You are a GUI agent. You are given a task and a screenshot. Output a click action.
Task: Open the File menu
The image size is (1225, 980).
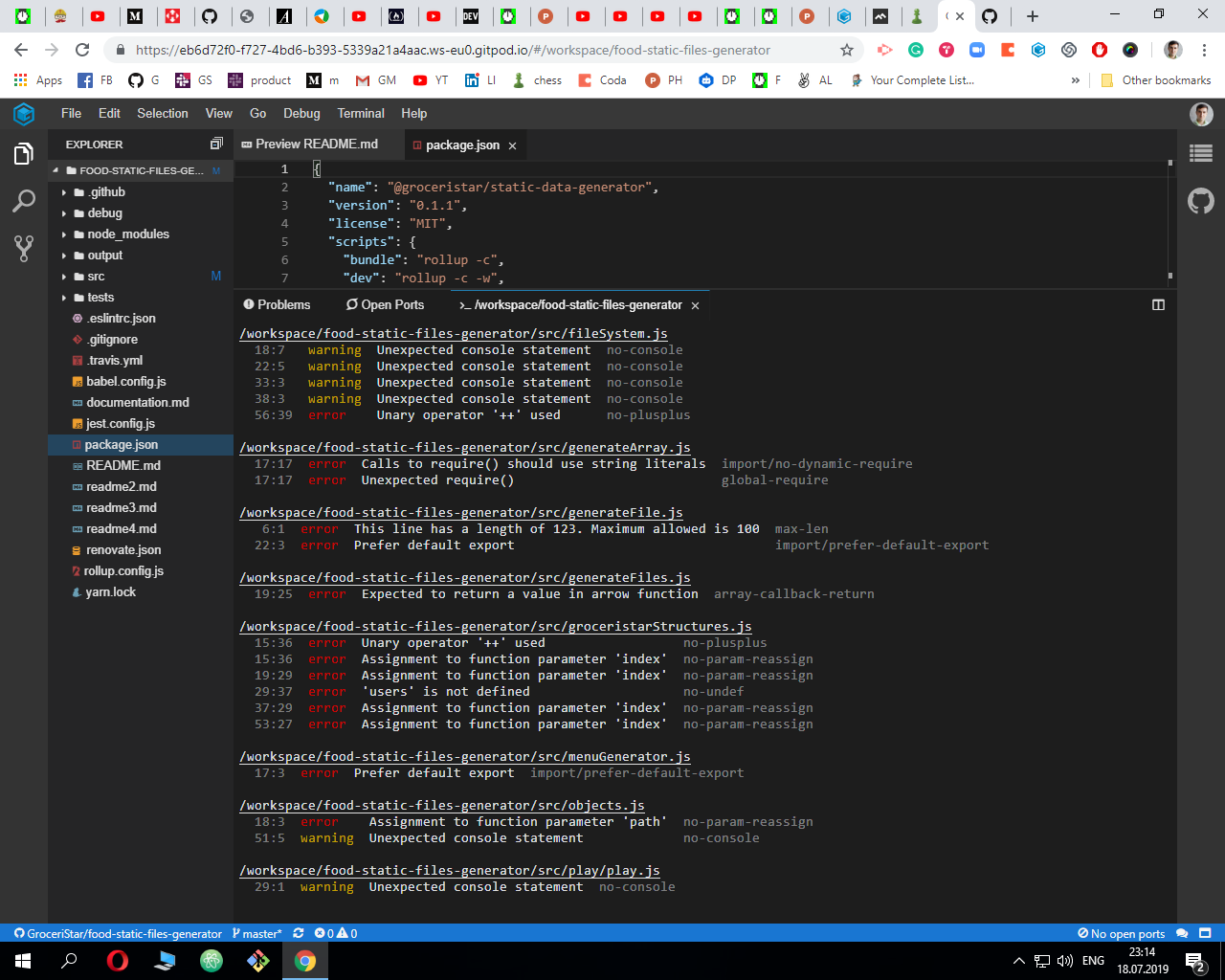click(72, 113)
